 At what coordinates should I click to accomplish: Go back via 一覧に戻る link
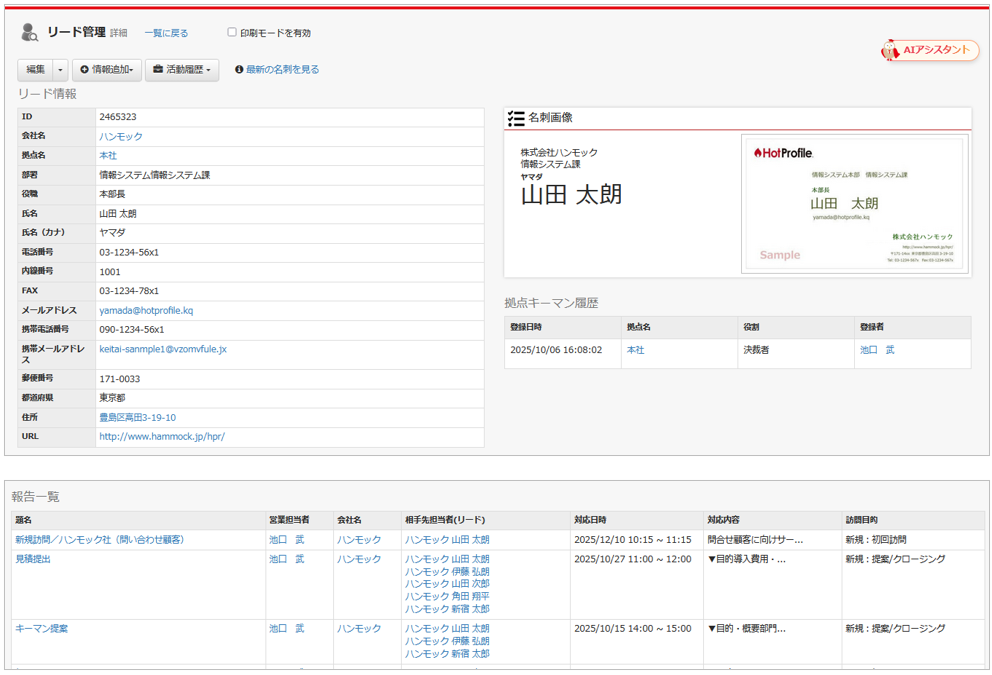coord(166,33)
